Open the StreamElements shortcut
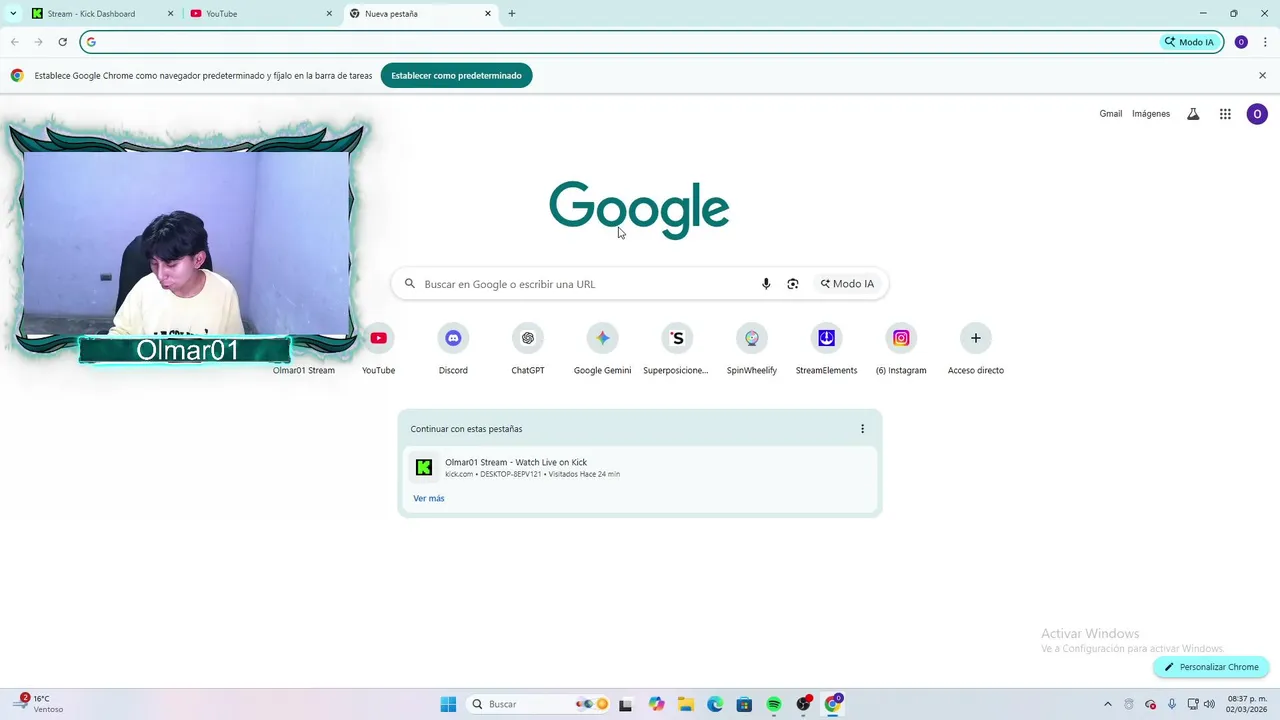Screen dimensions: 1280x720 point(826,349)
